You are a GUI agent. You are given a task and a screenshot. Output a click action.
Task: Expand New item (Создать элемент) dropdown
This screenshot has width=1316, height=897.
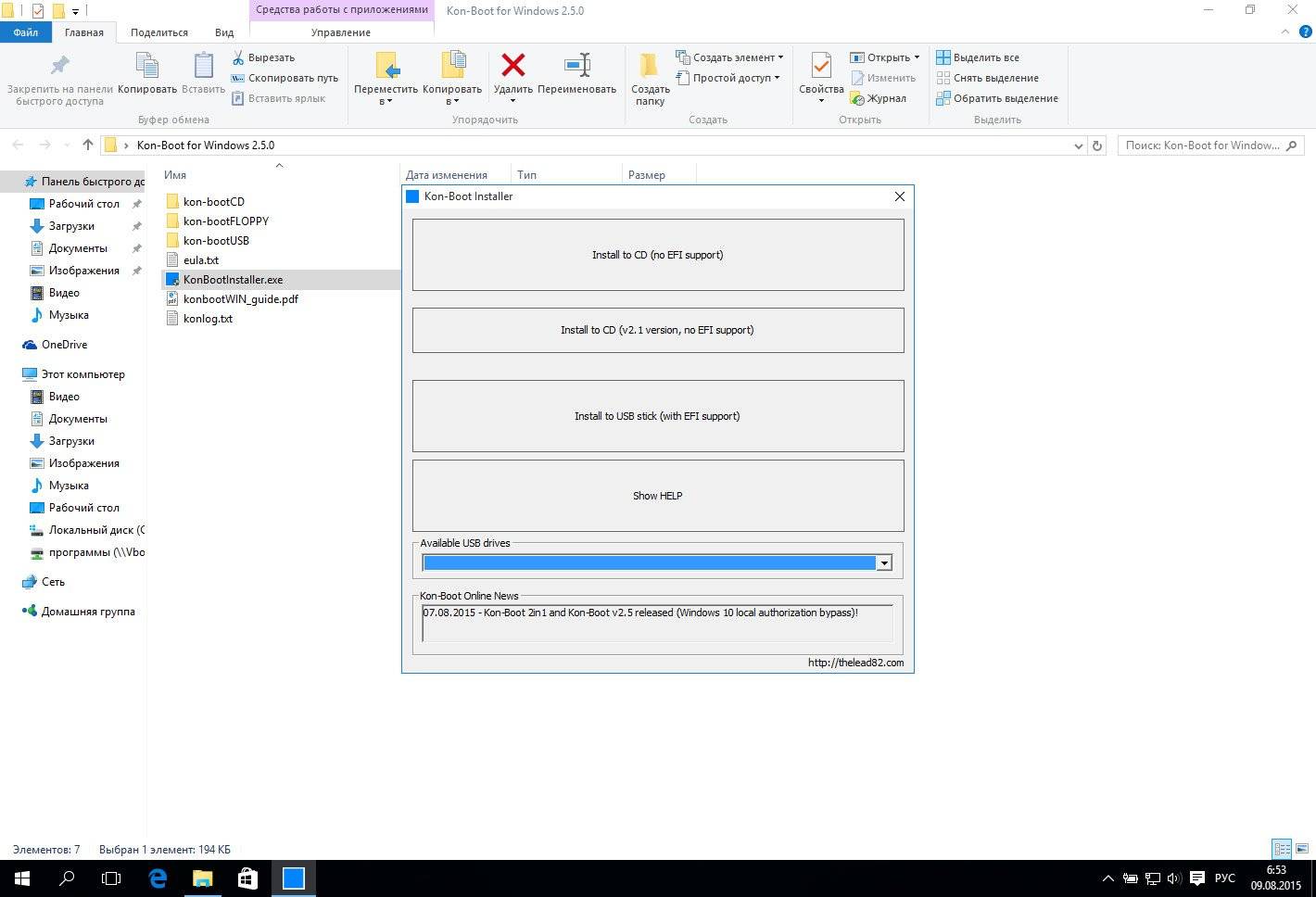click(780, 57)
